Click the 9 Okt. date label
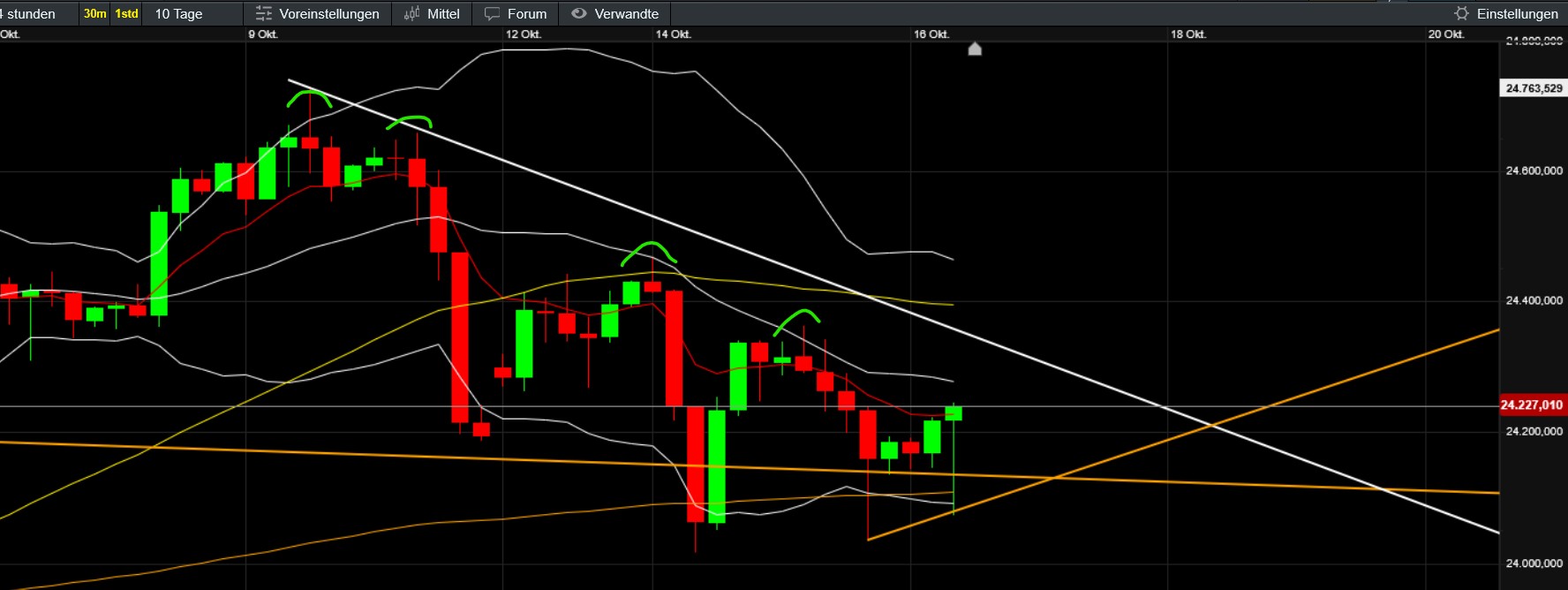This screenshot has width=1568, height=590. (x=263, y=34)
